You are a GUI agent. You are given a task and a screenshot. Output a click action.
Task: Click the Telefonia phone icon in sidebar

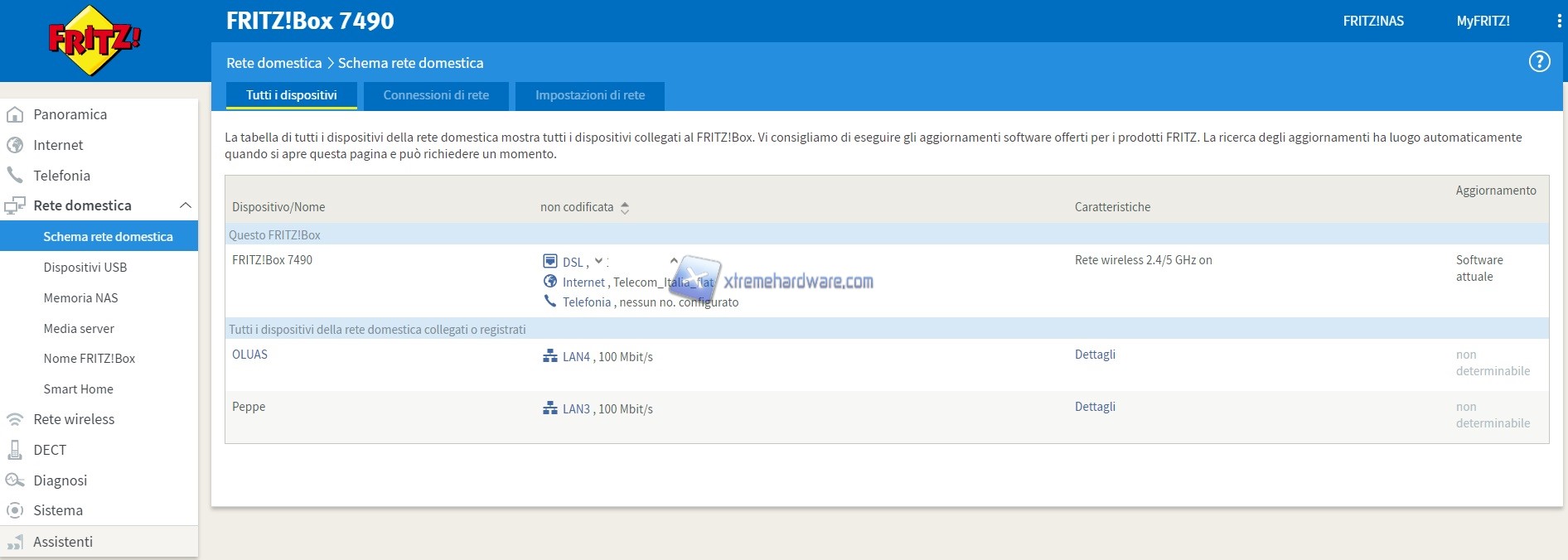click(x=15, y=175)
